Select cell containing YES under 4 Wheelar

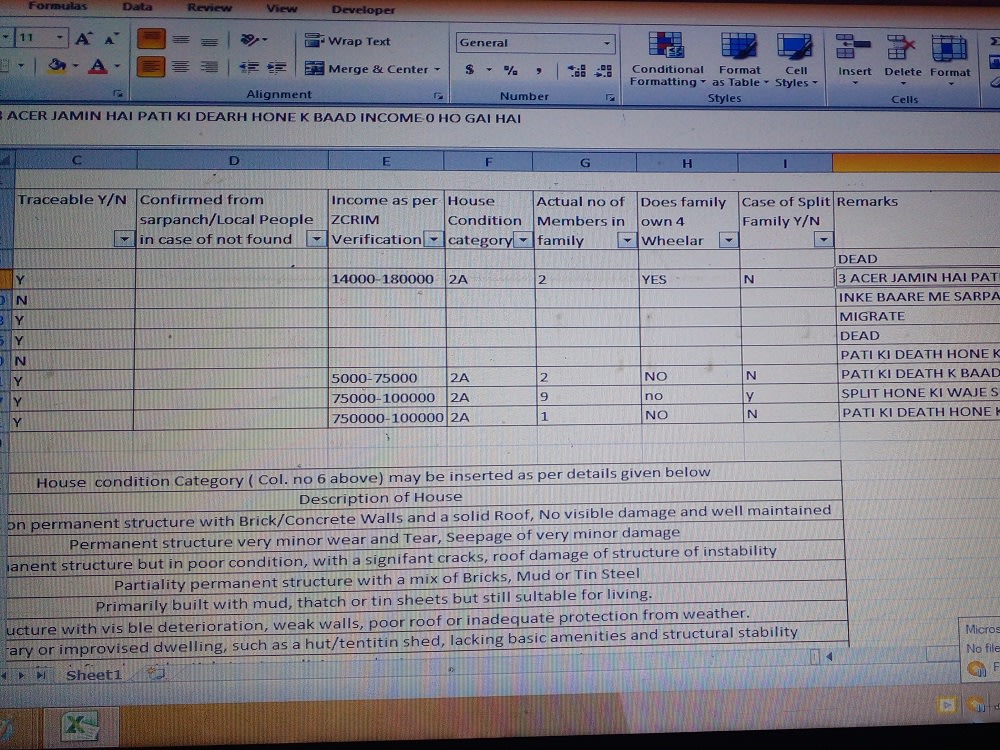pyautogui.click(x=689, y=279)
